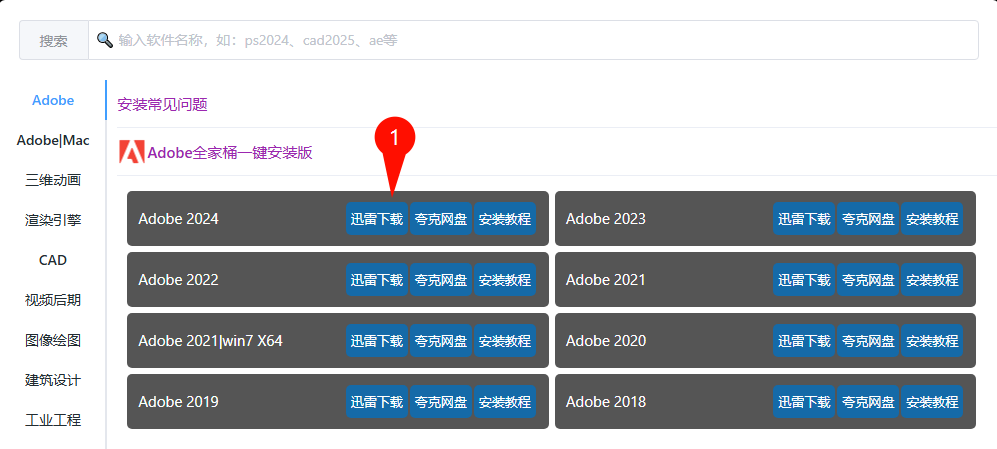The image size is (997, 449).
Task: Click 夸克网盘 for Adobe 2023
Action: 868,219
